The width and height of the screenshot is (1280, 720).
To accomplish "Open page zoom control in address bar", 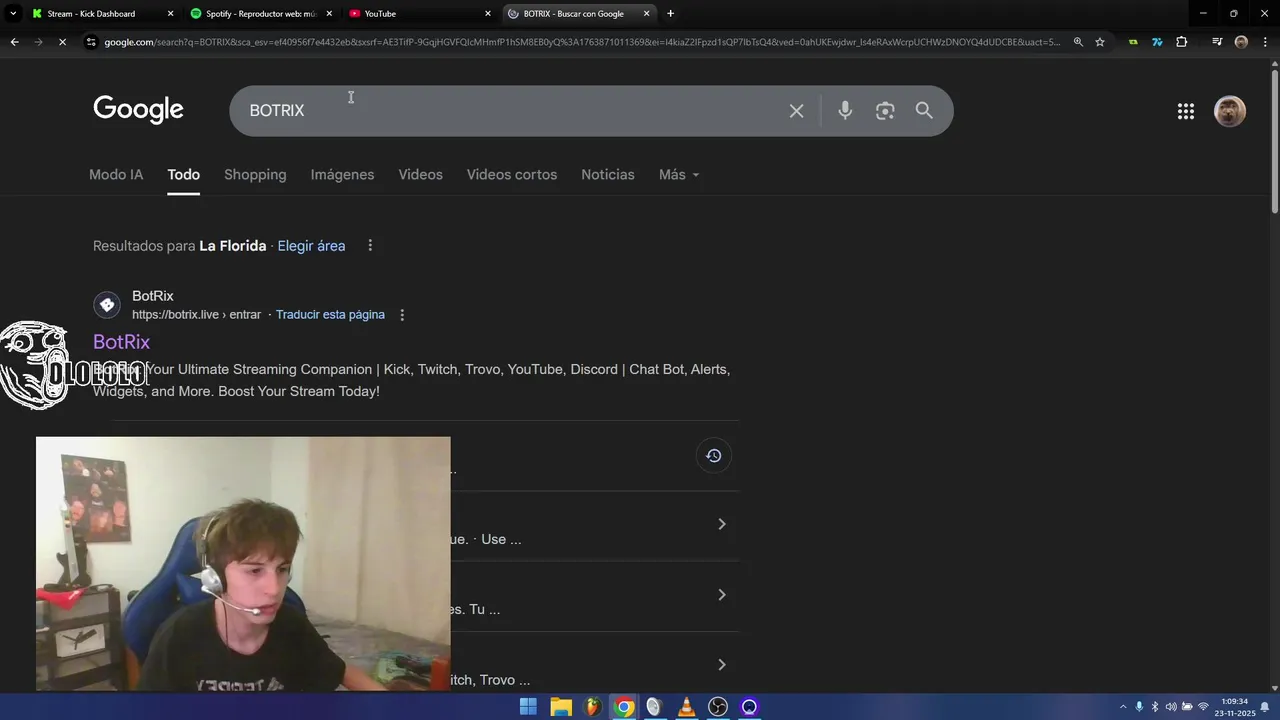I will pos(1078,42).
